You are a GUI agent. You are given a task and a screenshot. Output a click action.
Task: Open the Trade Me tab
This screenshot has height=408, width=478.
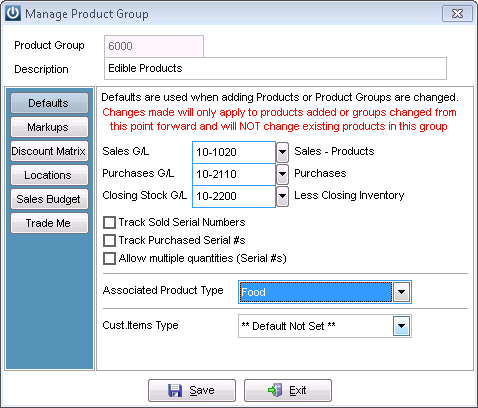pyautogui.click(x=49, y=223)
